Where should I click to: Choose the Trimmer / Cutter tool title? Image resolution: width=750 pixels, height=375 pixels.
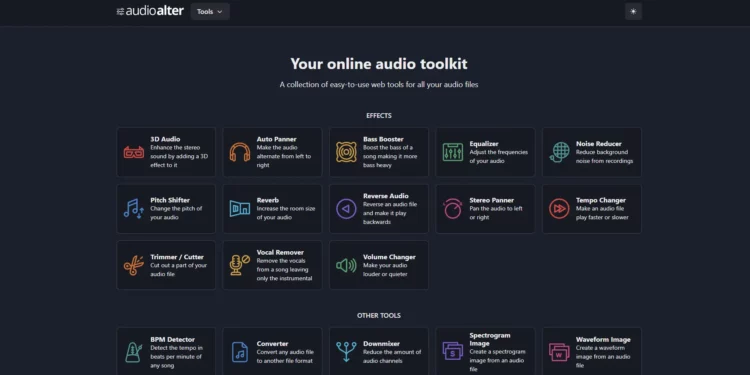(177, 257)
